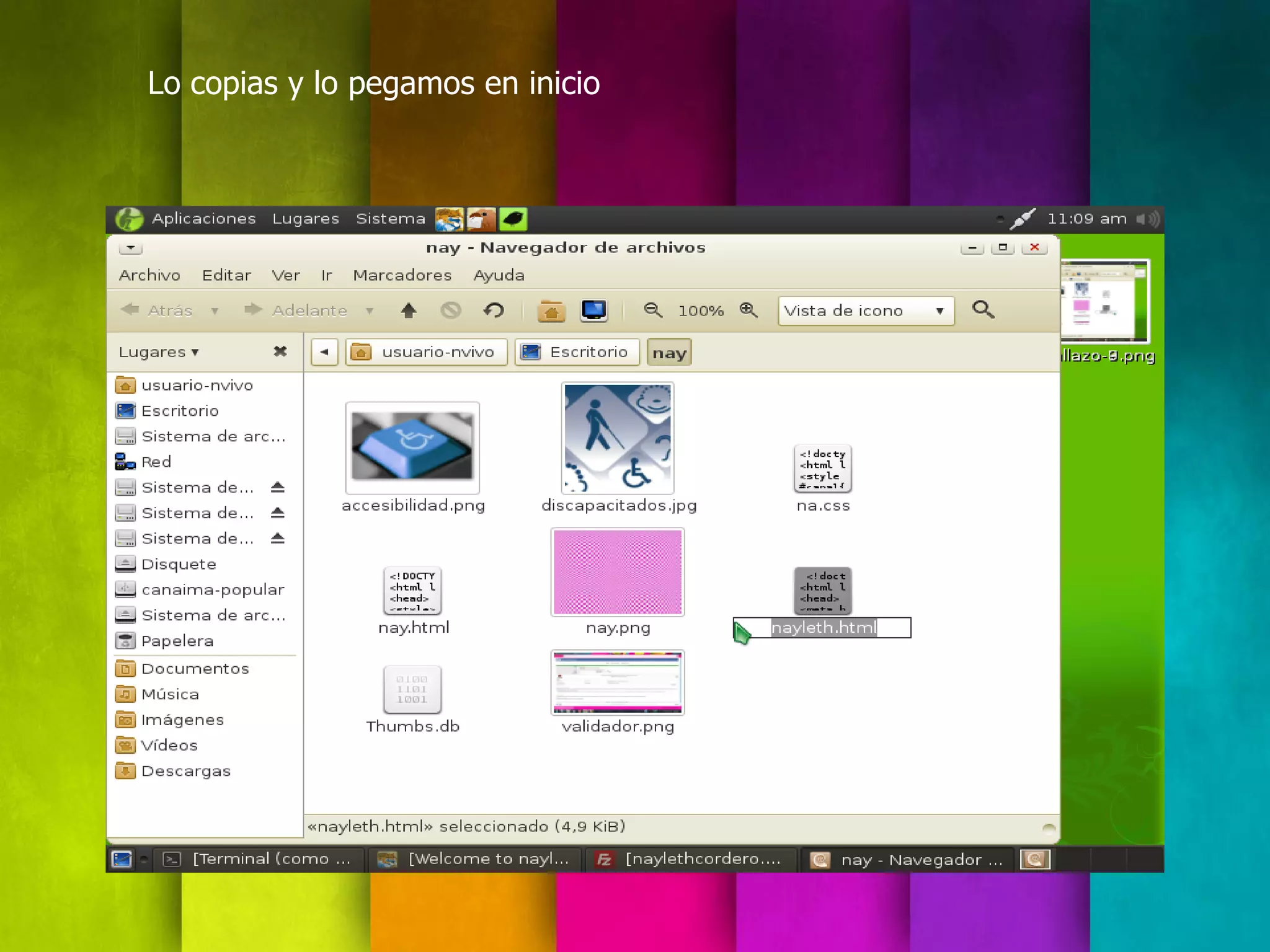
Task: Select the validador.png thumbnail
Action: coord(618,682)
